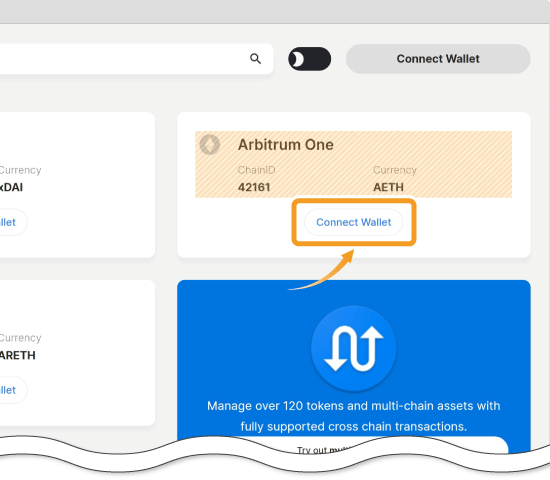Click the ChainID label in Arbitrum card
The height and width of the screenshot is (480, 550).
(x=256, y=170)
